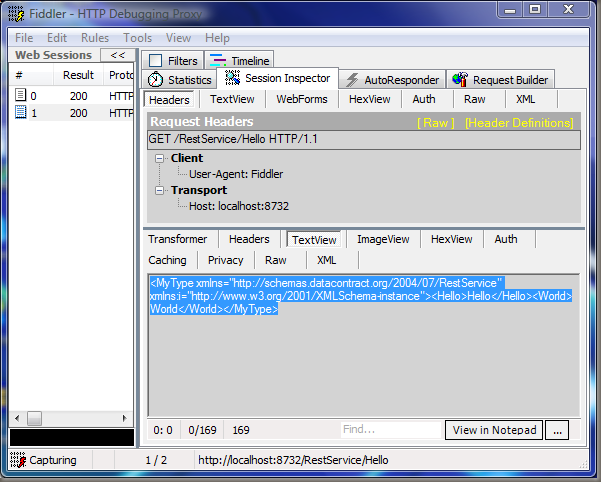The height and width of the screenshot is (482, 601).
Task: Select response TextView tab in lower inspector
Action: [x=314, y=240]
